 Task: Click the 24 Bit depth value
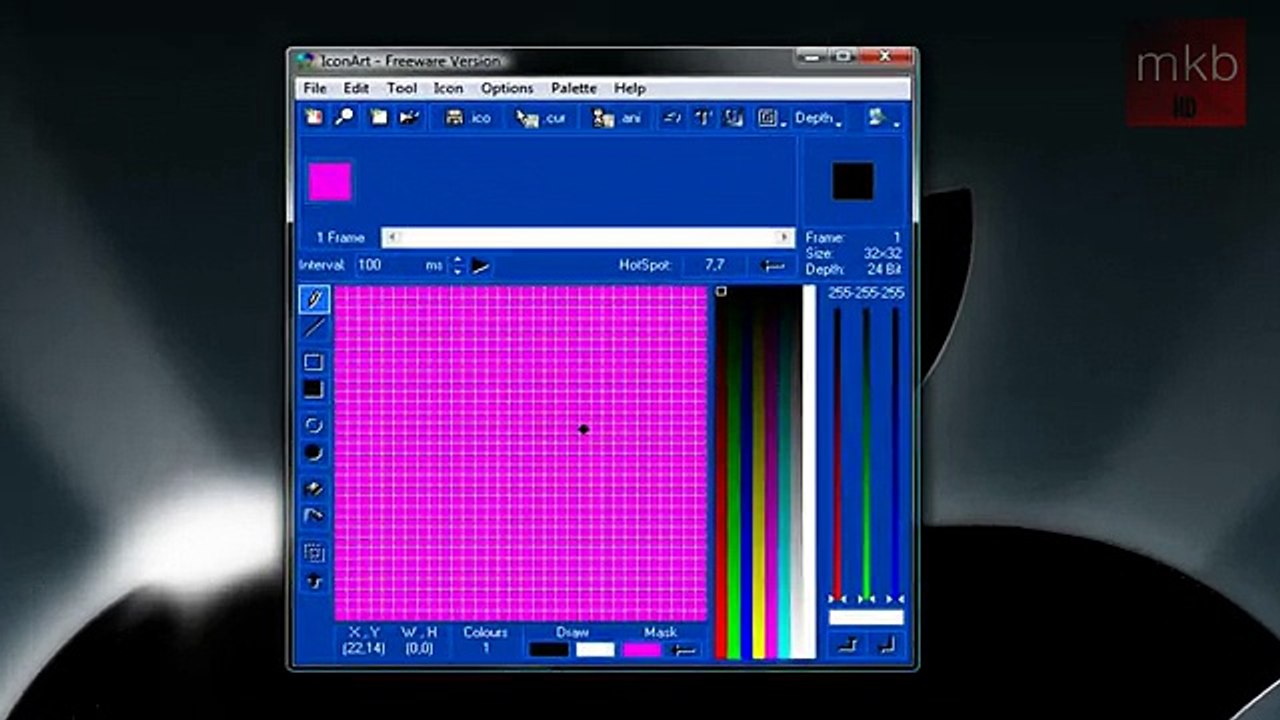(885, 270)
